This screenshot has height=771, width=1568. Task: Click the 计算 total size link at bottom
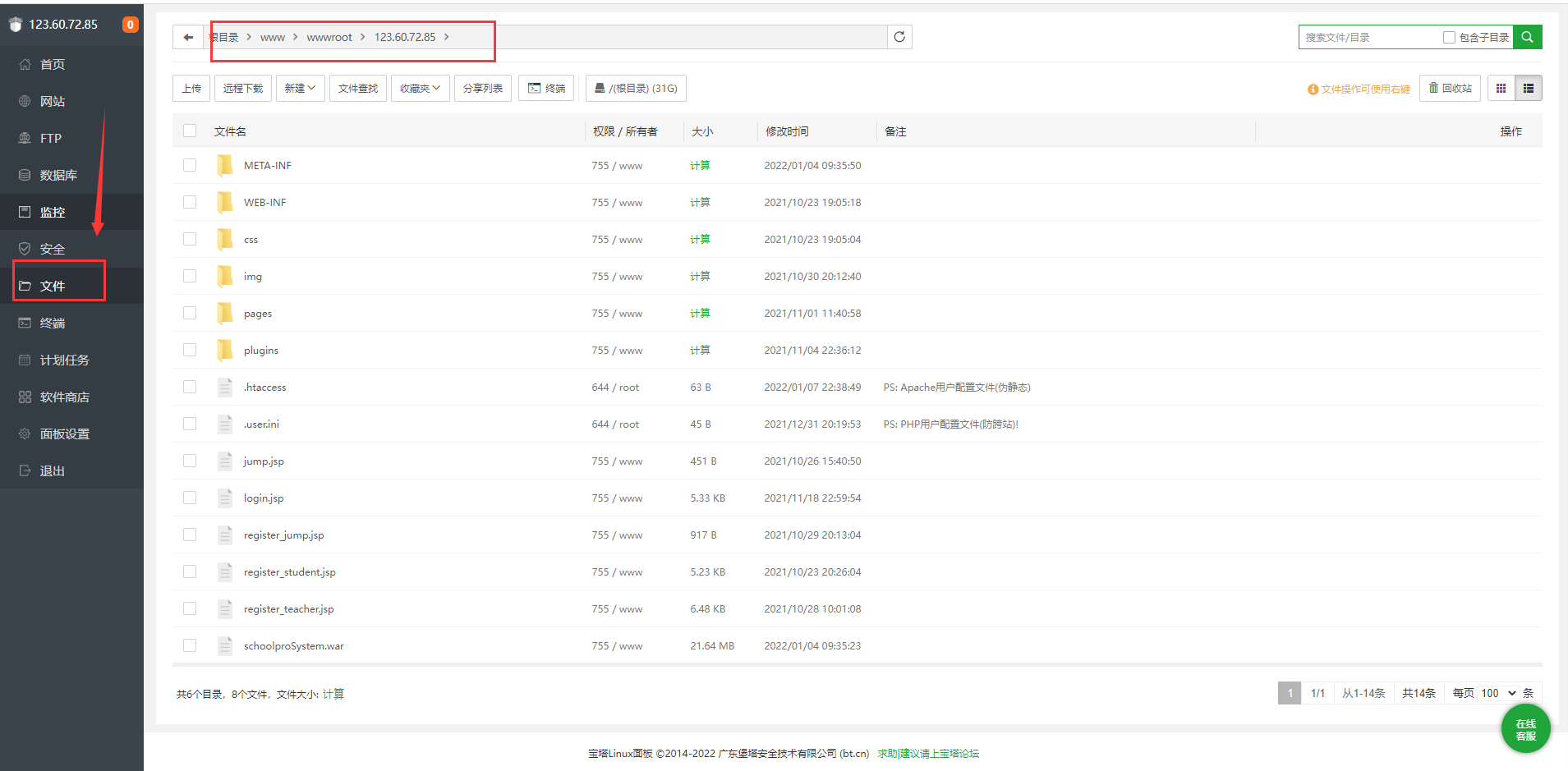click(333, 694)
